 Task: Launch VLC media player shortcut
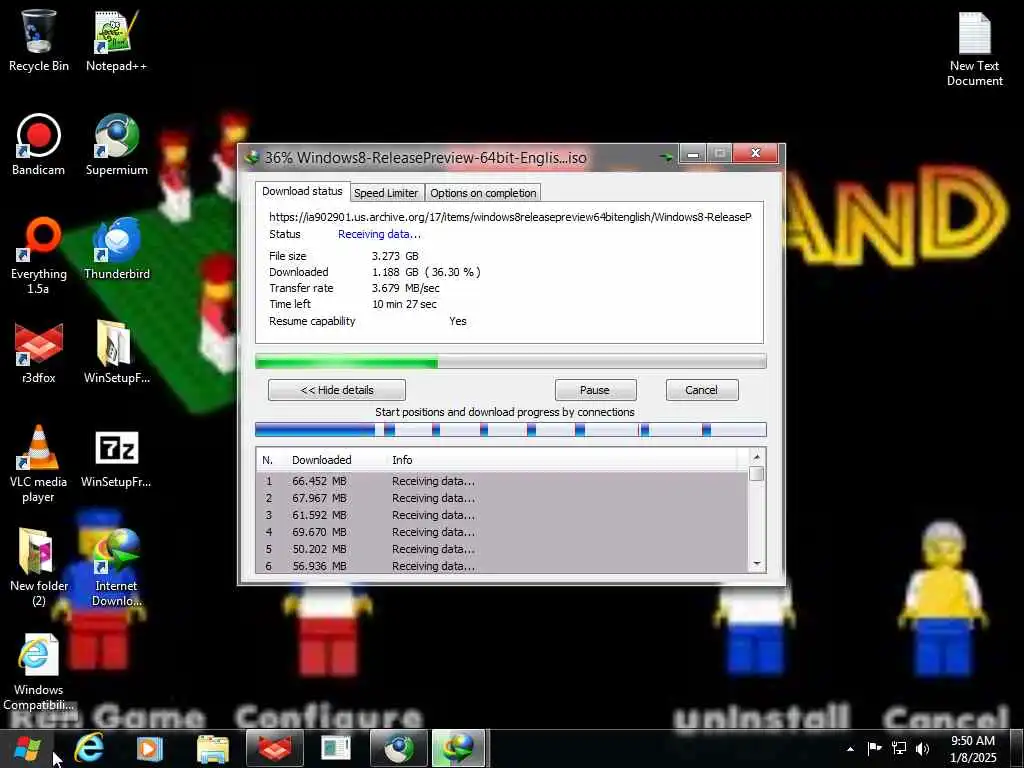coord(39,464)
